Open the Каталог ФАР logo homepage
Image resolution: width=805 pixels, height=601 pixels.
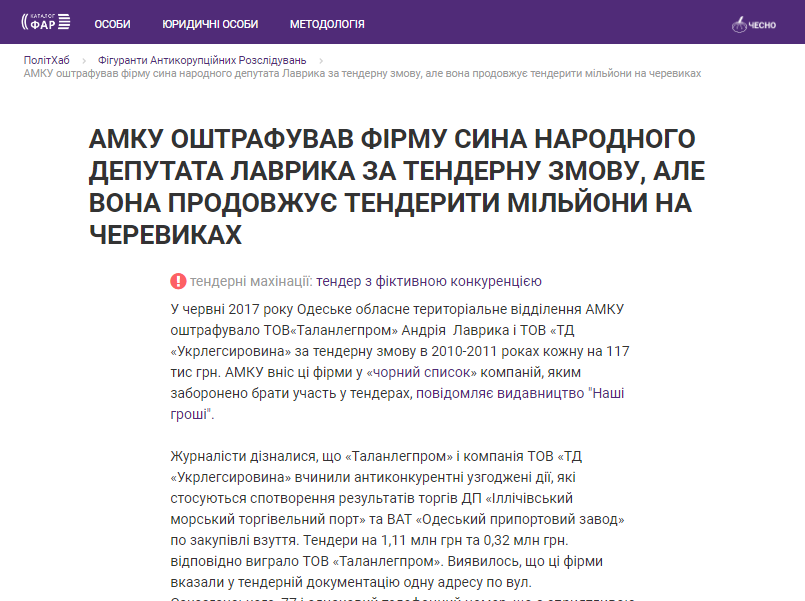[x=46, y=22]
